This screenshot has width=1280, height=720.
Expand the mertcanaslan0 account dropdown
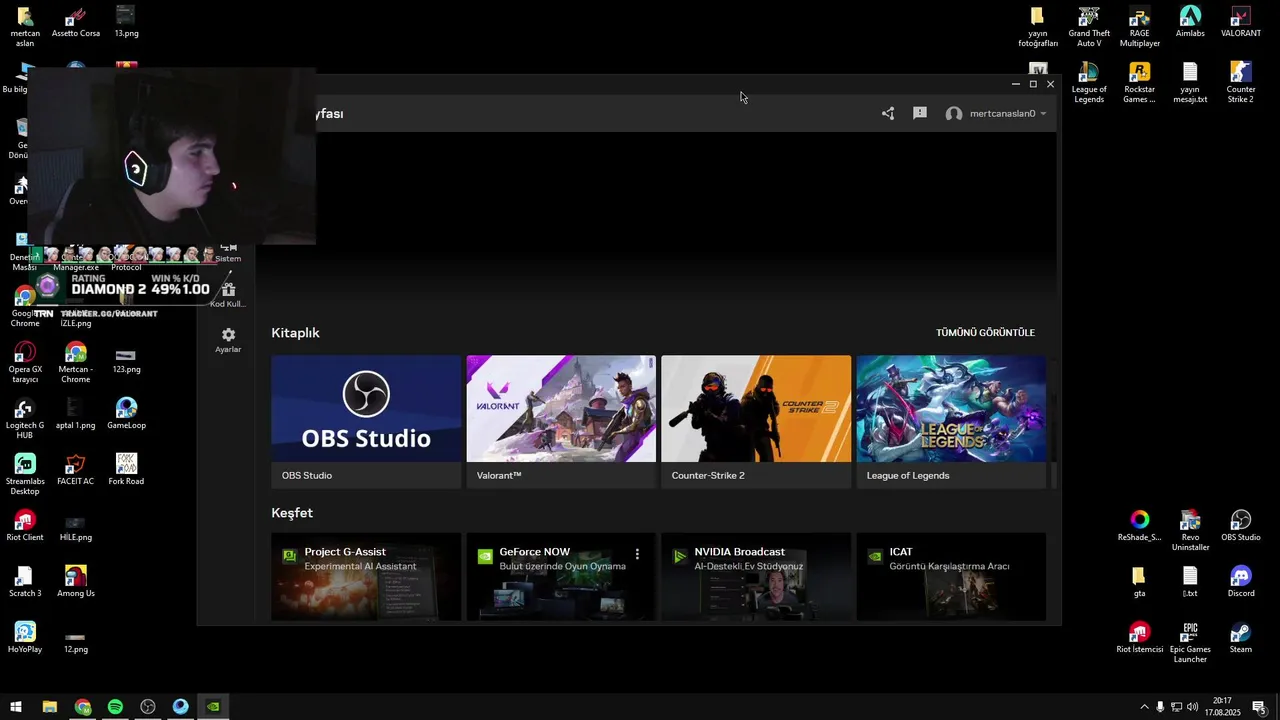point(996,113)
